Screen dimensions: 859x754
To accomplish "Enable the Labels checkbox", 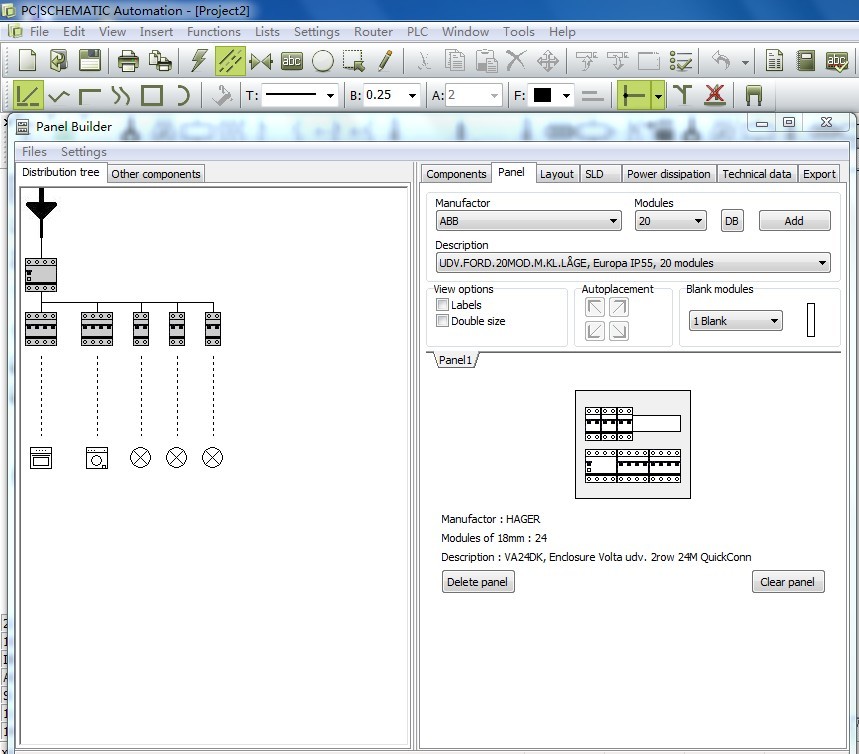I will click(x=442, y=305).
